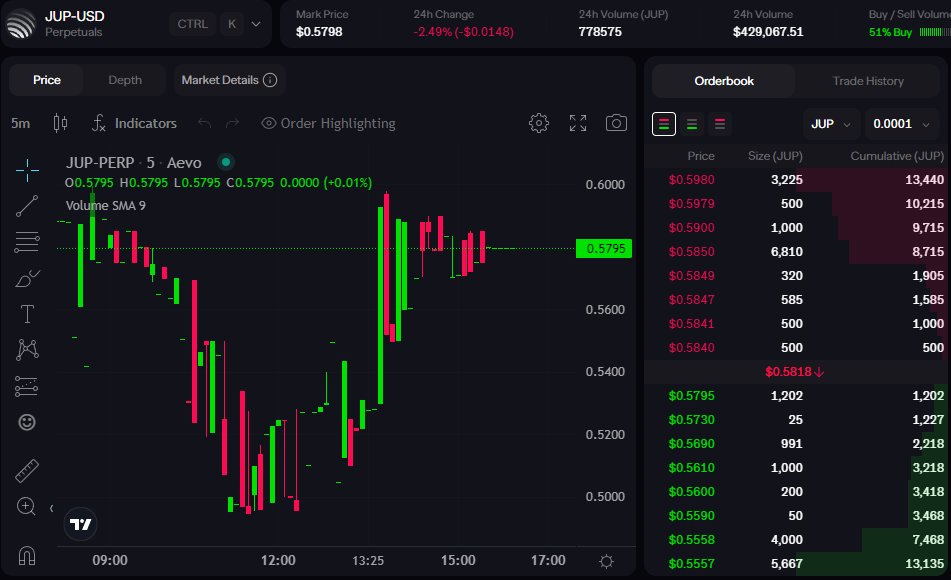This screenshot has height=580, width=951.
Task: Select the $0.5900 ask price
Action: (691, 228)
